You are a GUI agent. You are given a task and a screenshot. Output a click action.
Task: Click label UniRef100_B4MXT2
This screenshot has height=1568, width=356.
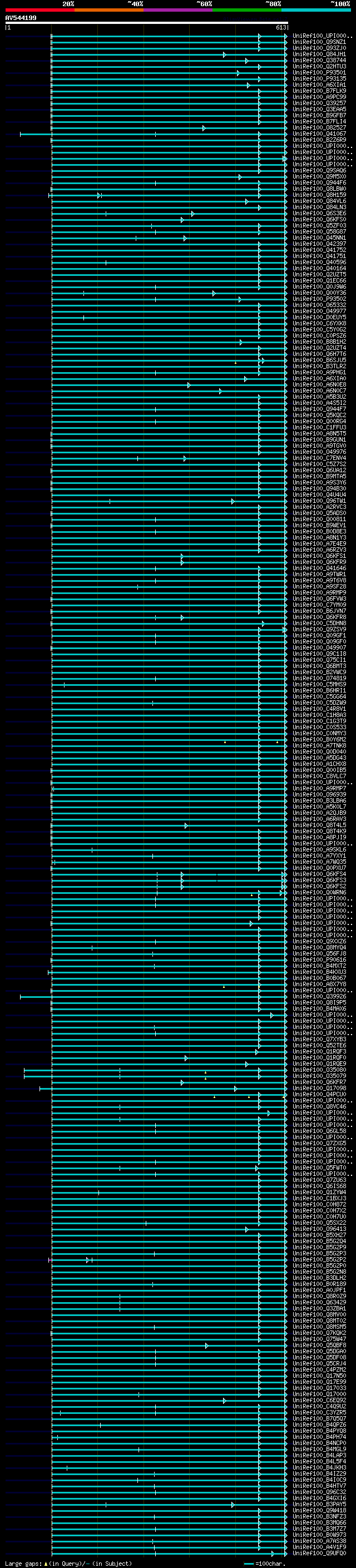319,966
